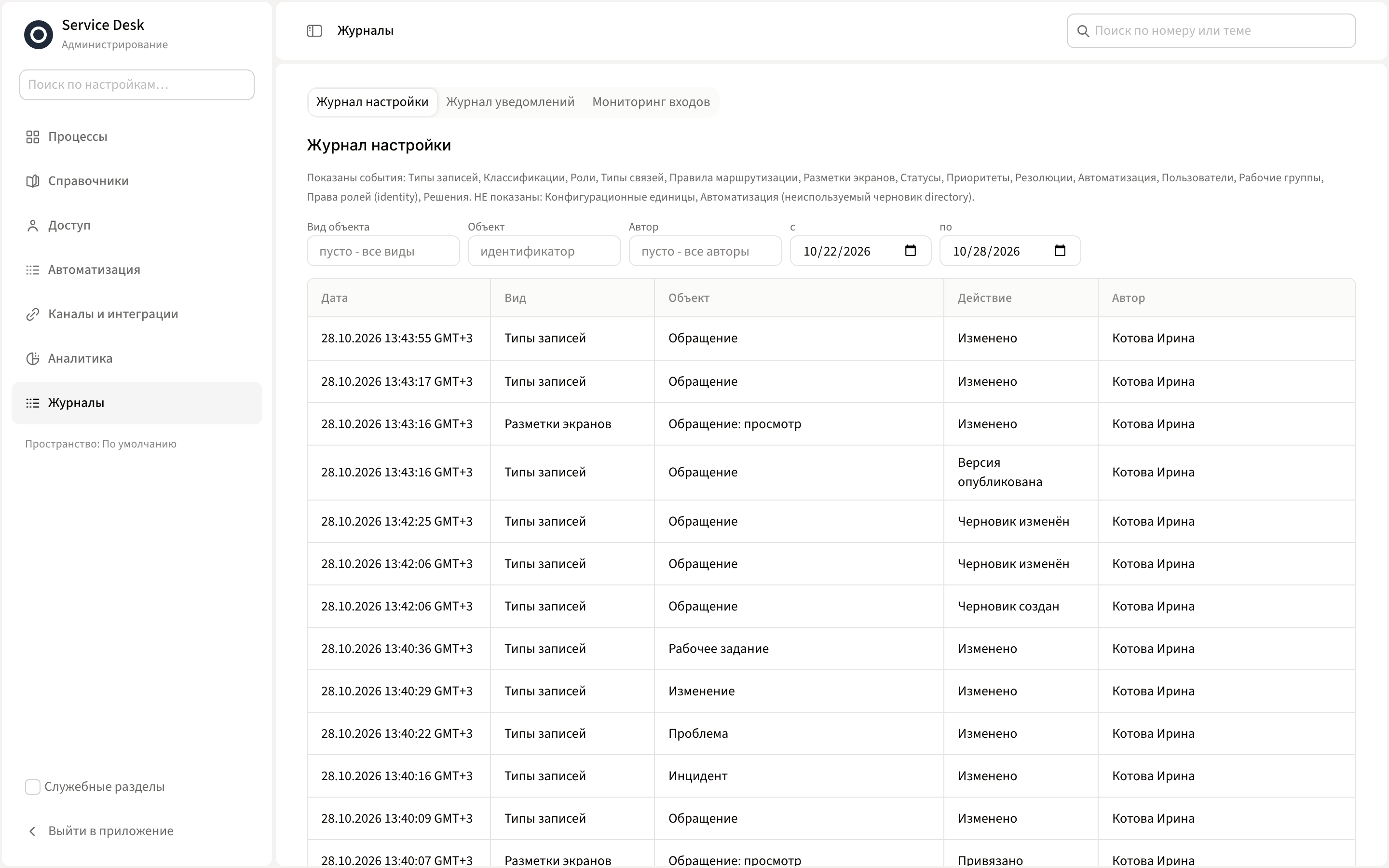Click the end date field 10/28/2026
The height and width of the screenshot is (868, 1389).
[1010, 251]
